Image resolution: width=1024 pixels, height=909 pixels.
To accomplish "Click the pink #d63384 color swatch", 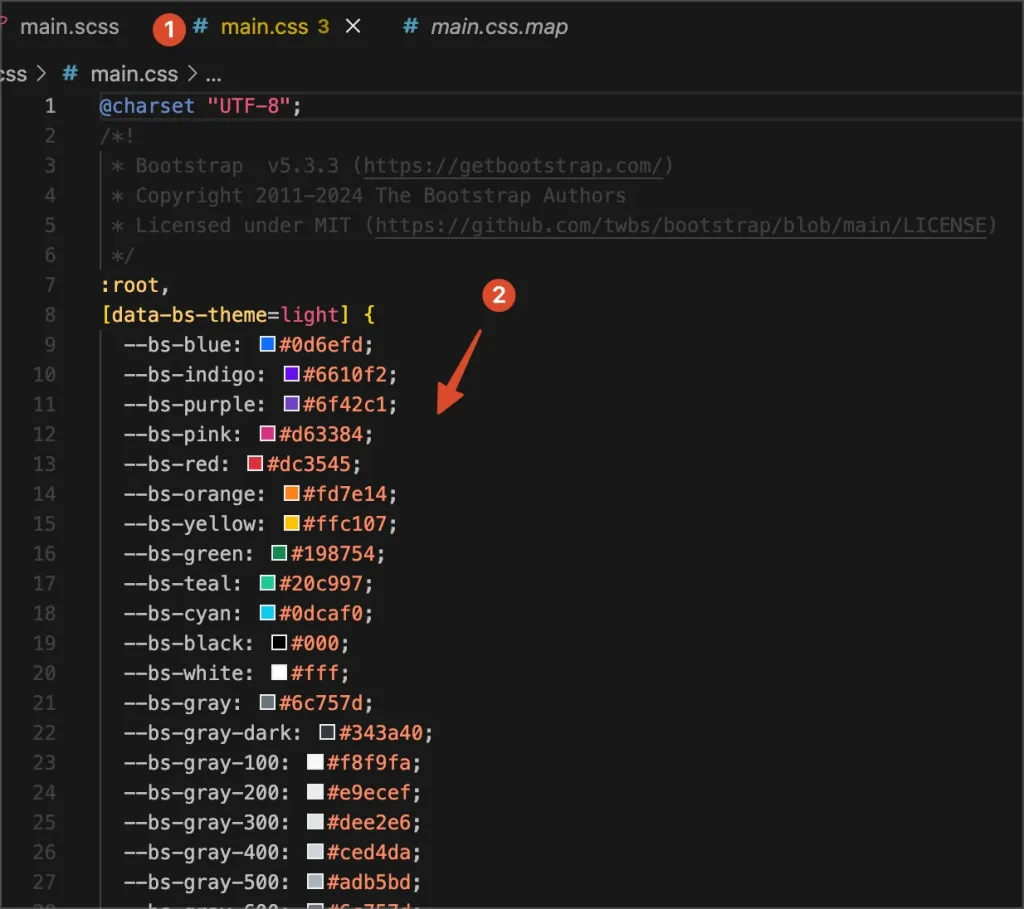I will click(268, 434).
